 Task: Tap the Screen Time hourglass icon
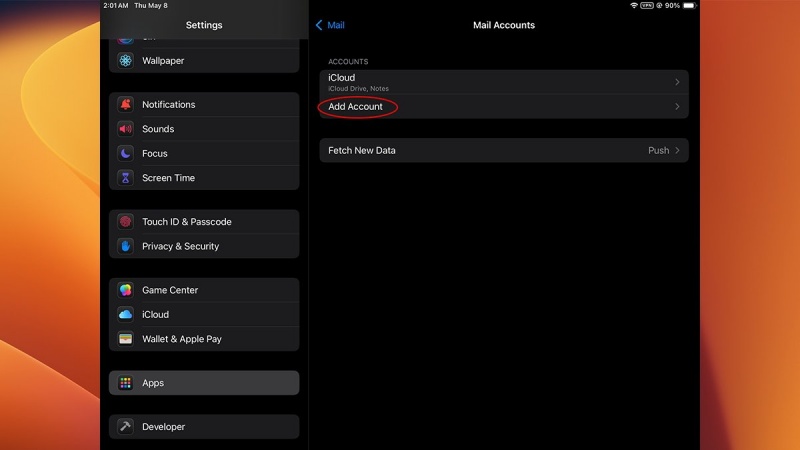pyautogui.click(x=126, y=178)
